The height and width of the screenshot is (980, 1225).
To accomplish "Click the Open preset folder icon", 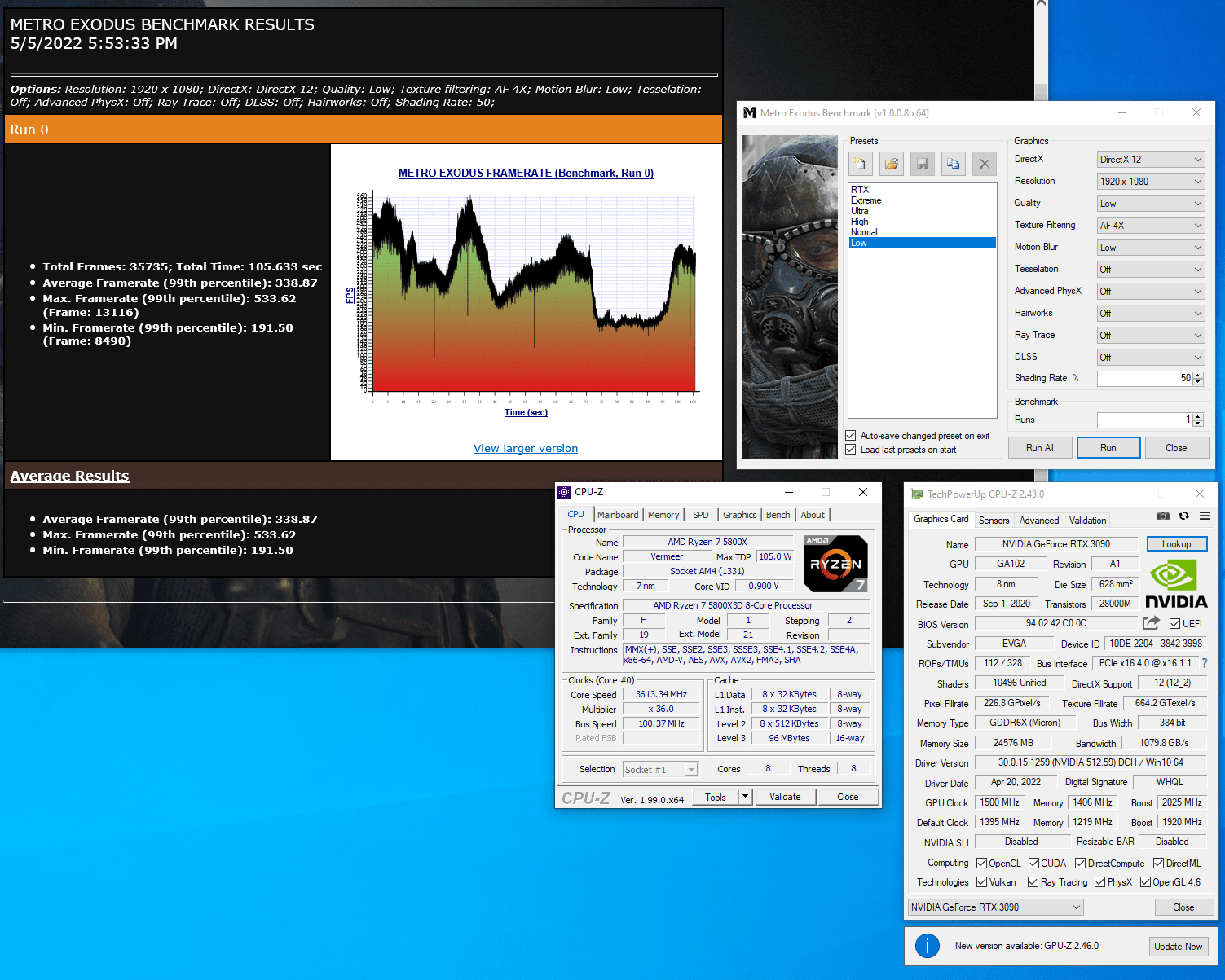I will point(892,164).
